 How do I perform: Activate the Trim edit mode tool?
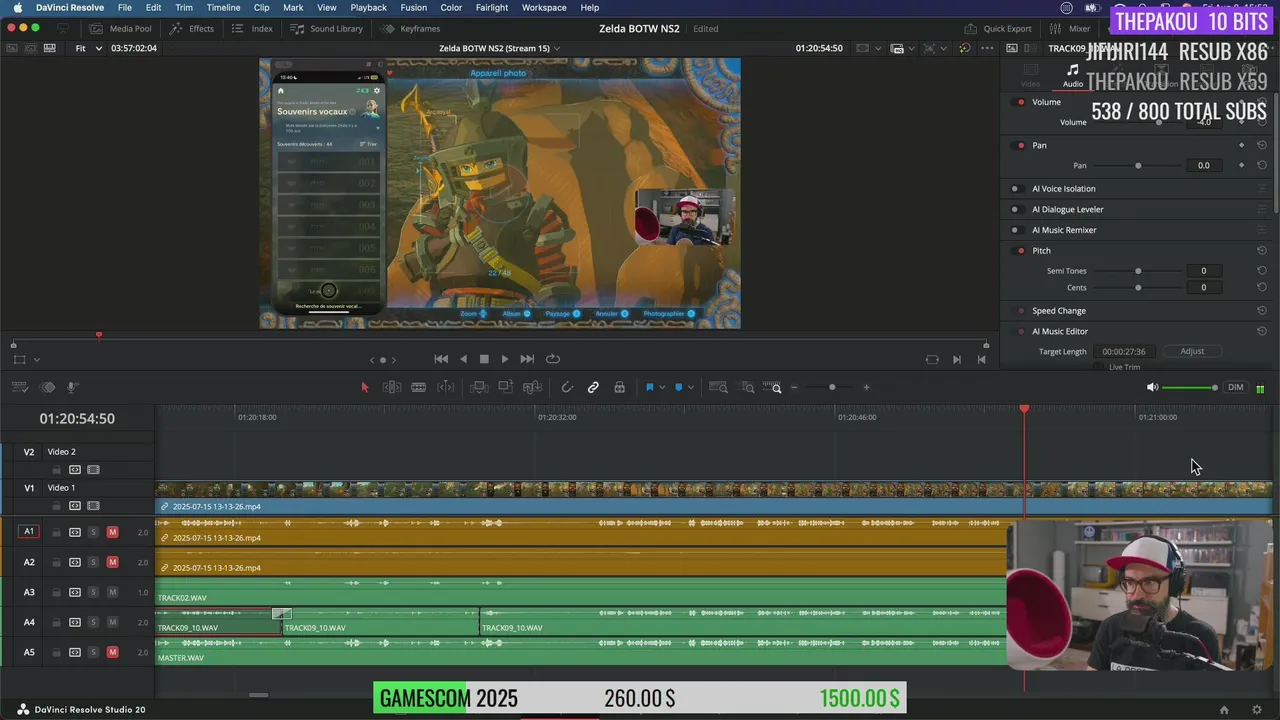pyautogui.click(x=392, y=387)
